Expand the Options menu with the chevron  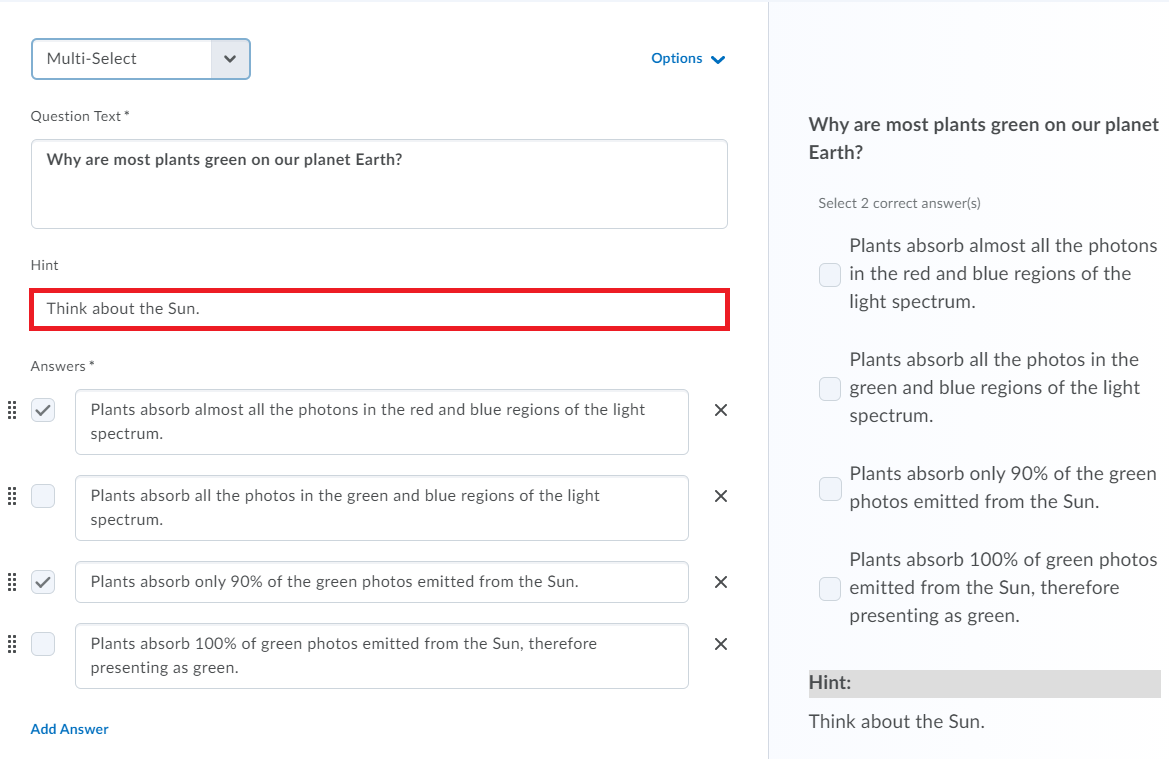[718, 59]
